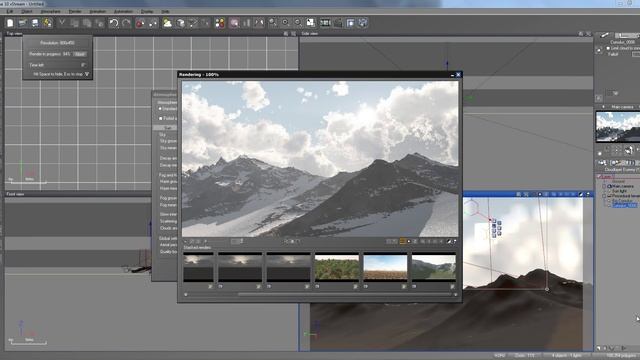Viewport: 640px width, 360px height.
Task: Click the pink icon beside colored spheres
Action: [x=234, y=23]
